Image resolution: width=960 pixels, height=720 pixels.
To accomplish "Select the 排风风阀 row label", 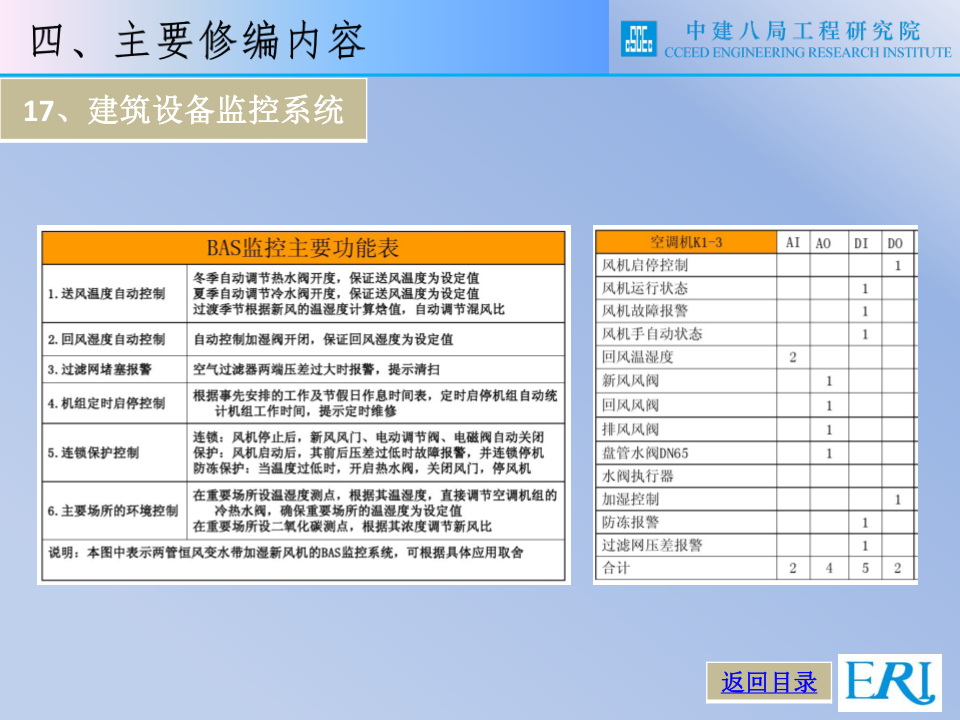I will pos(630,429).
